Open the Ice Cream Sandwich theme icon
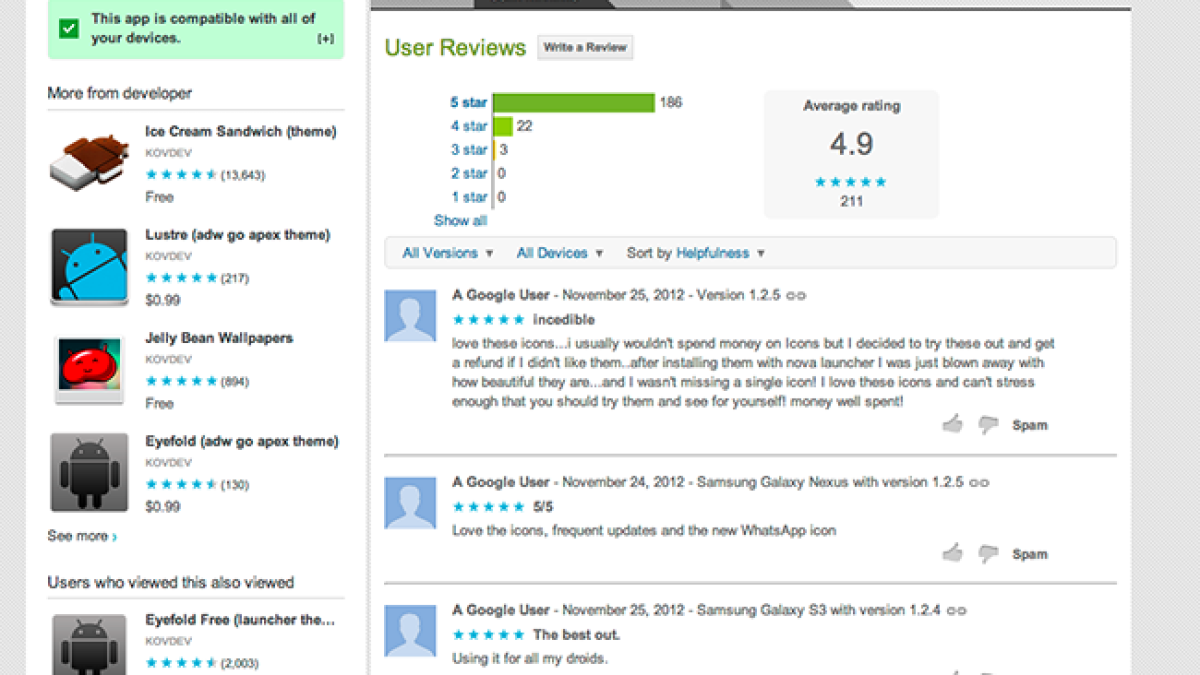Screen dimensions: 1200x675 coord(89,164)
